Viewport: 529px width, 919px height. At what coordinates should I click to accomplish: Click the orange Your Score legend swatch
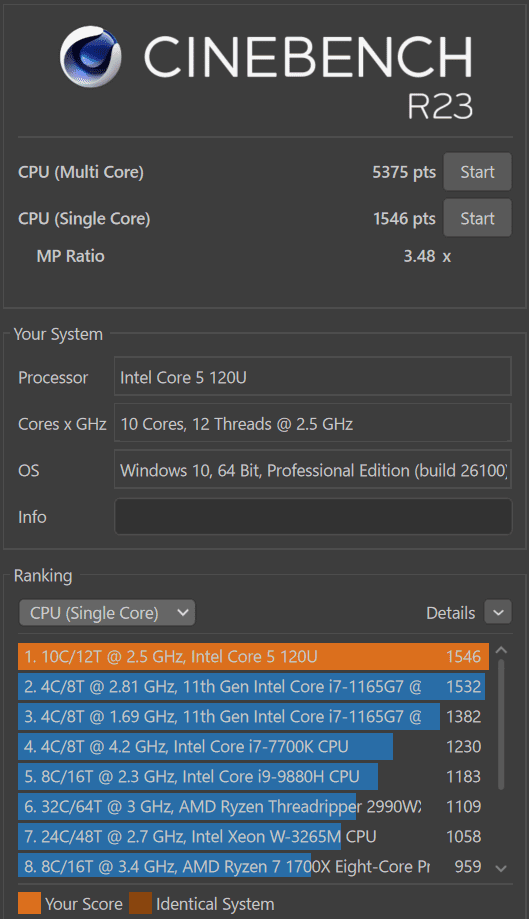(x=29, y=903)
